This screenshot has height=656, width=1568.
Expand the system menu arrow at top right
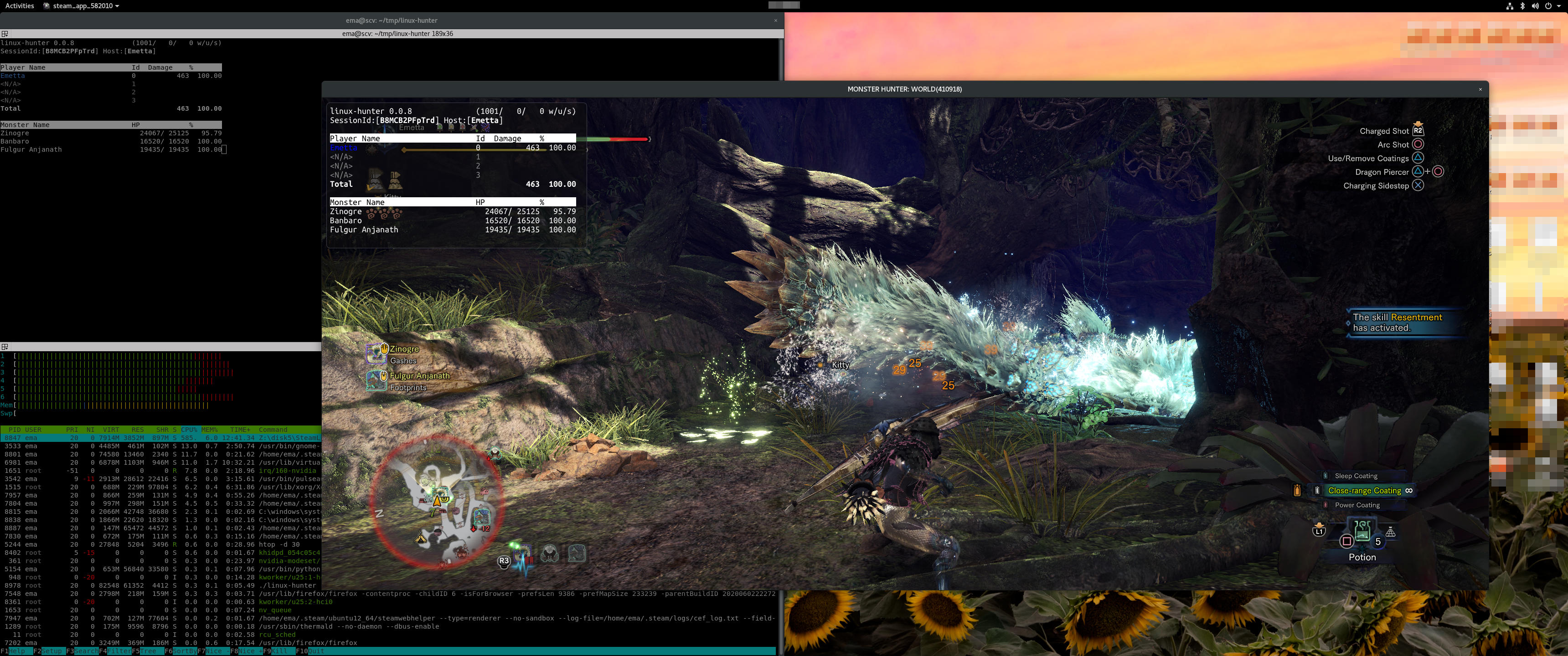[x=1559, y=5]
